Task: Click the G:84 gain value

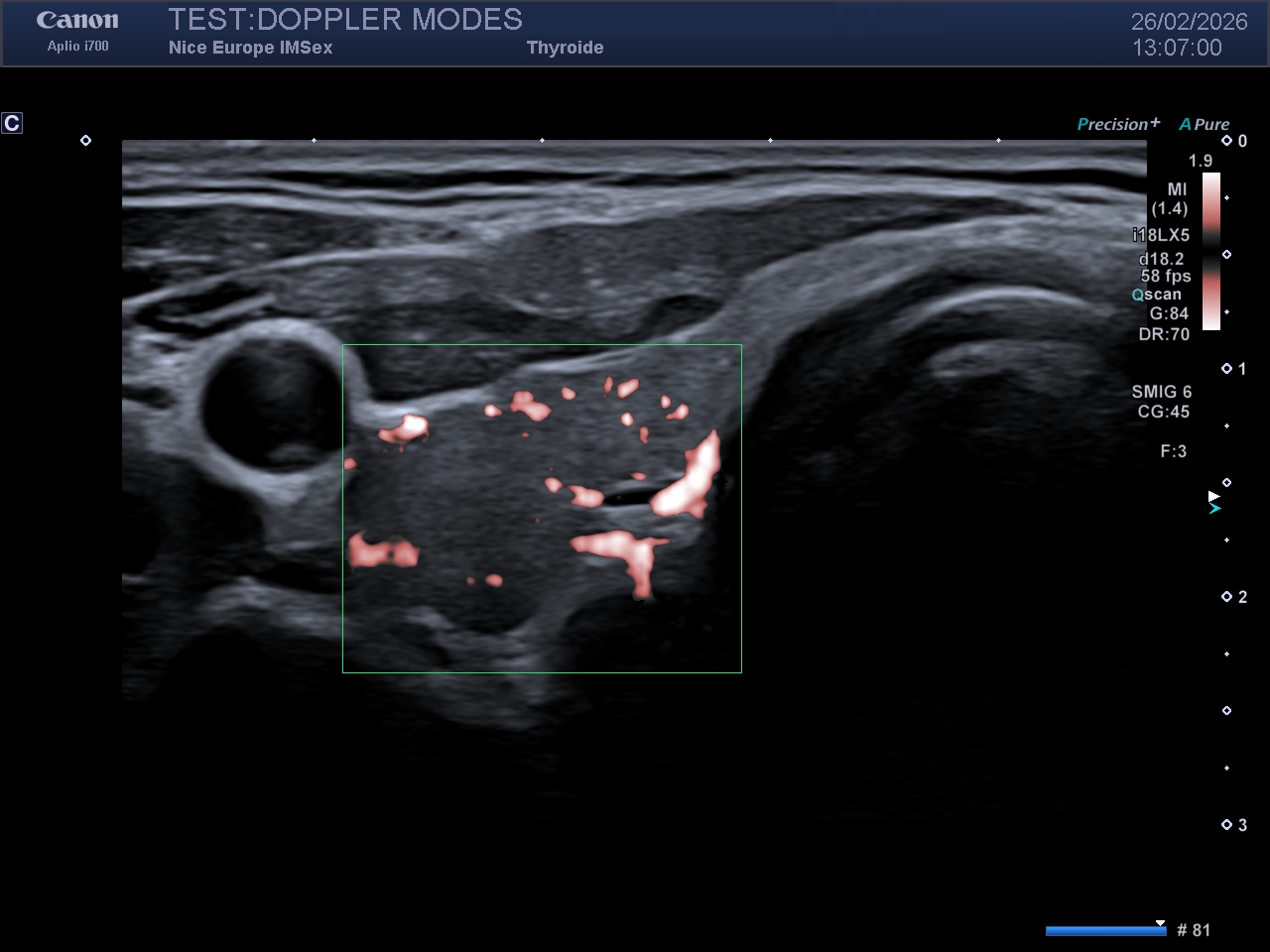Action: coord(1169,313)
